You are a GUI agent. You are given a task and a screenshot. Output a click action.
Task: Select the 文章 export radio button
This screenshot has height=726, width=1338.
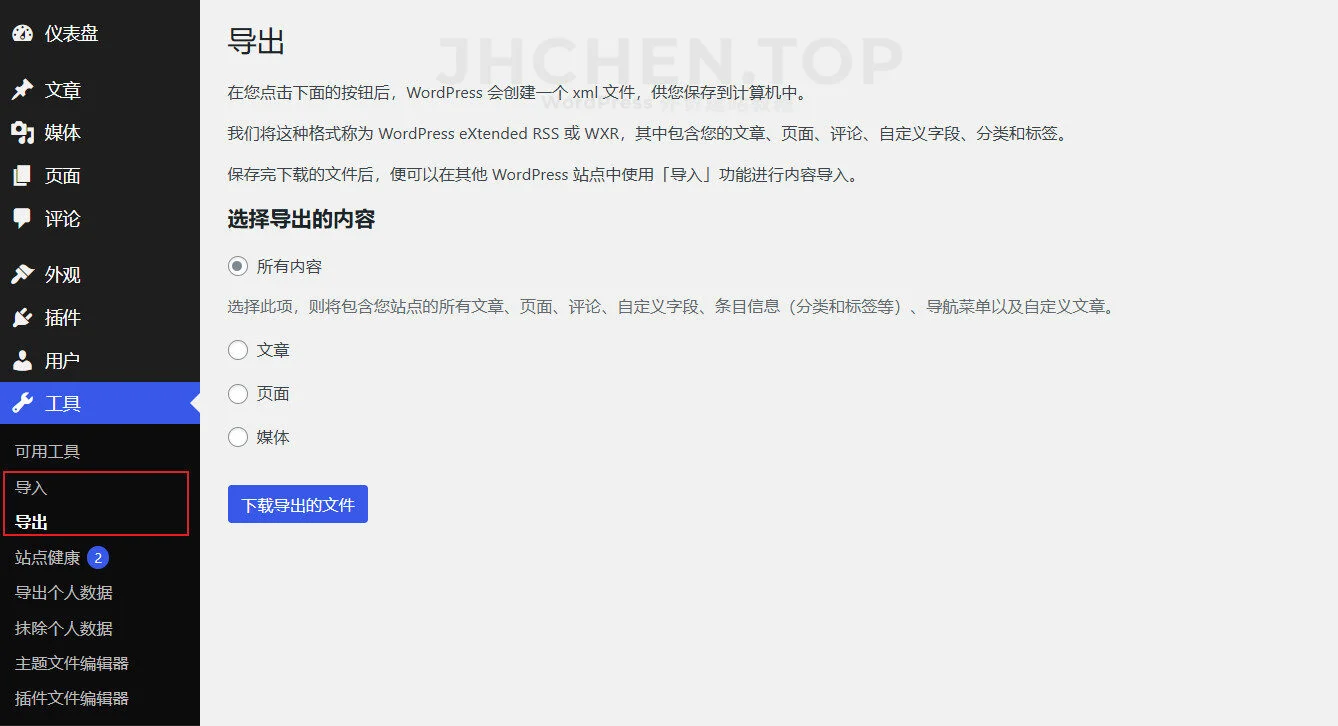(238, 350)
